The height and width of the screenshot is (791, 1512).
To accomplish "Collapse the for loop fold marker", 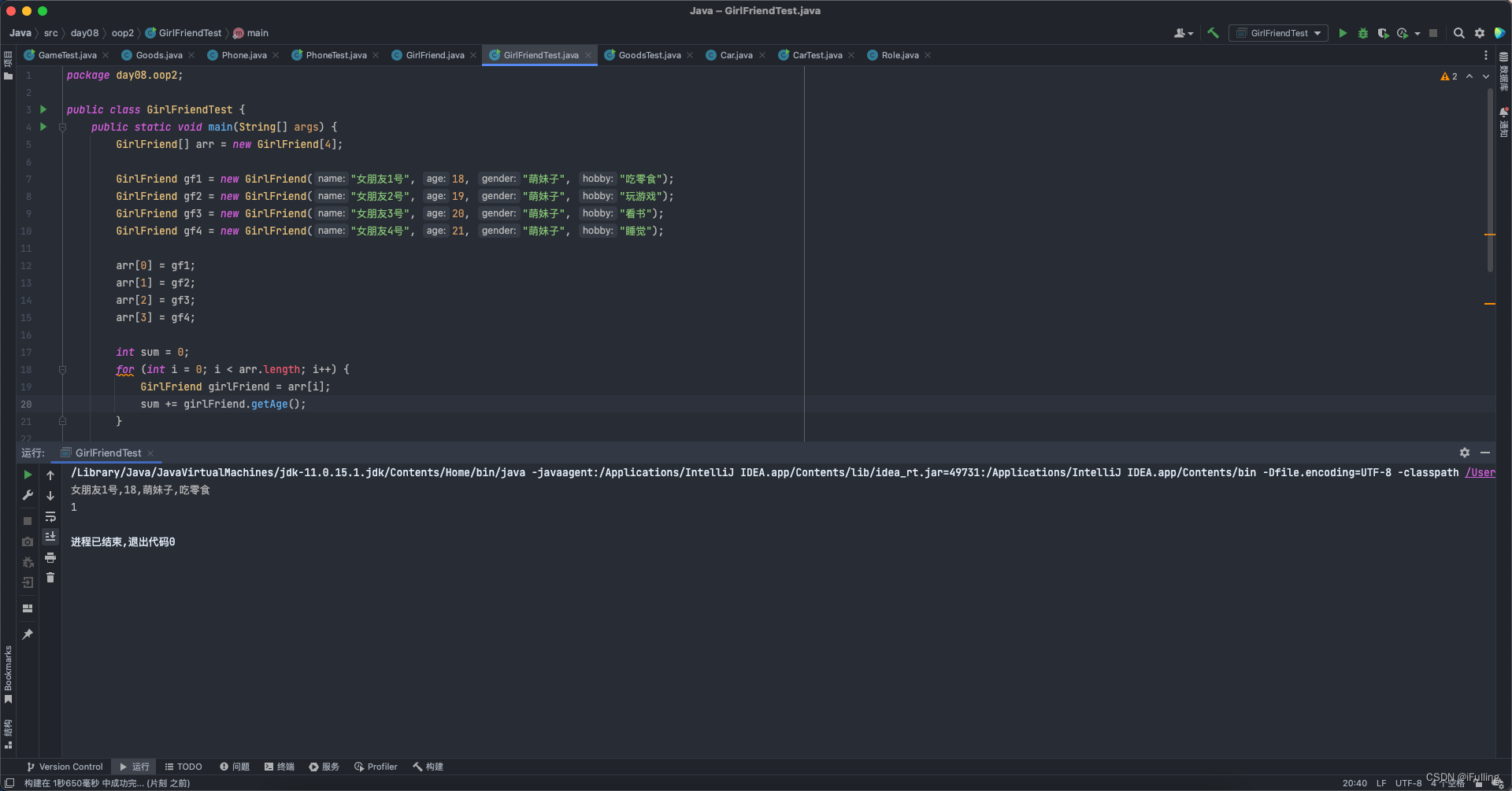I will (x=62, y=369).
